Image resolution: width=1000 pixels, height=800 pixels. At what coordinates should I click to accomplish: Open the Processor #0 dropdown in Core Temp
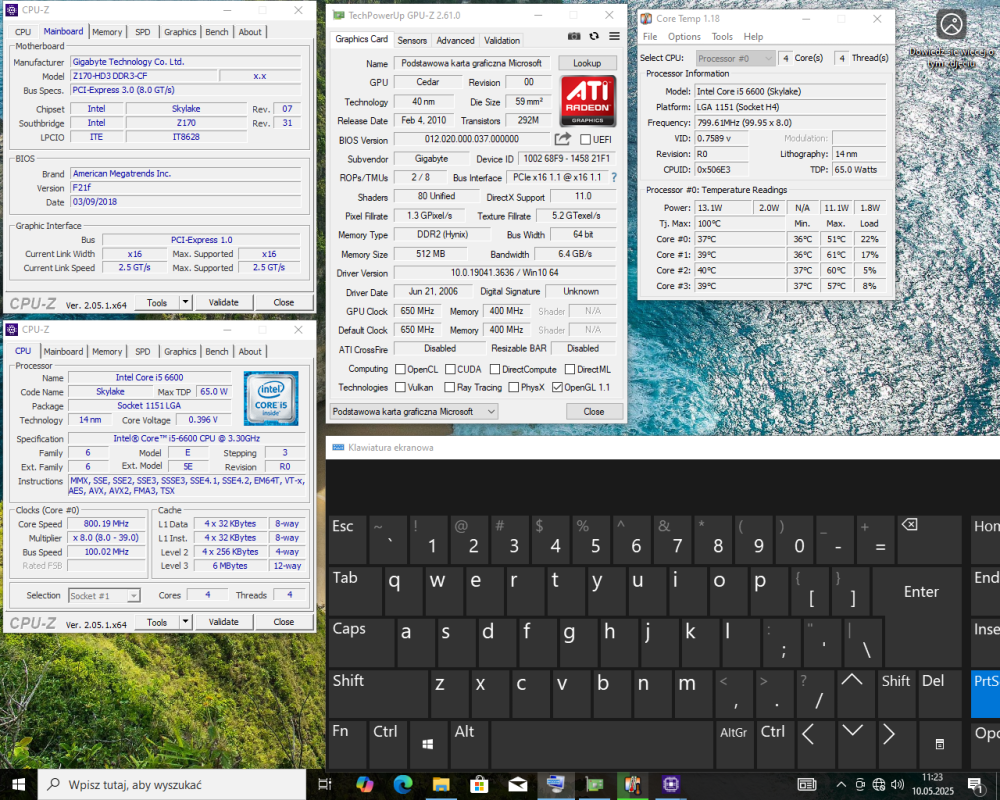pos(734,57)
